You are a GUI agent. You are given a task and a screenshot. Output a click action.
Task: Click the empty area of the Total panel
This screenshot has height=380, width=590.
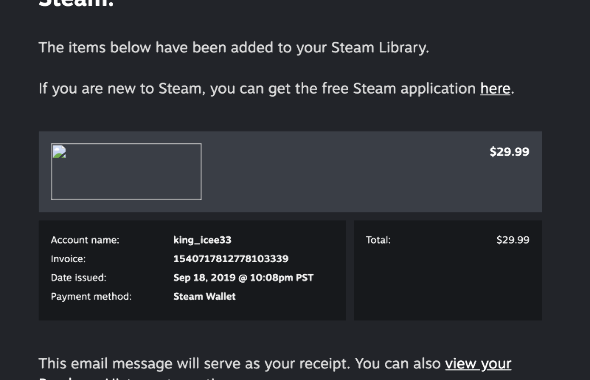tap(448, 286)
